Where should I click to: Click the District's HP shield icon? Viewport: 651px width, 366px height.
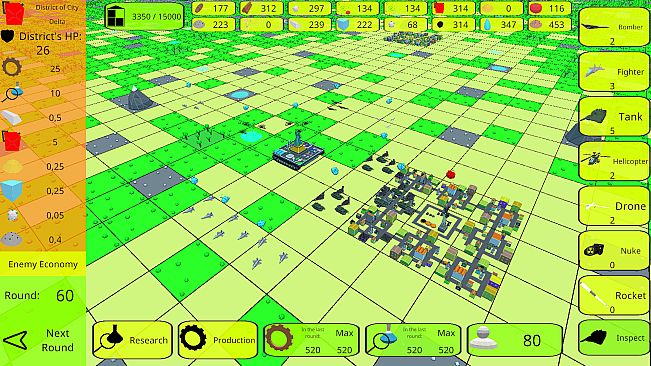[x=8, y=36]
